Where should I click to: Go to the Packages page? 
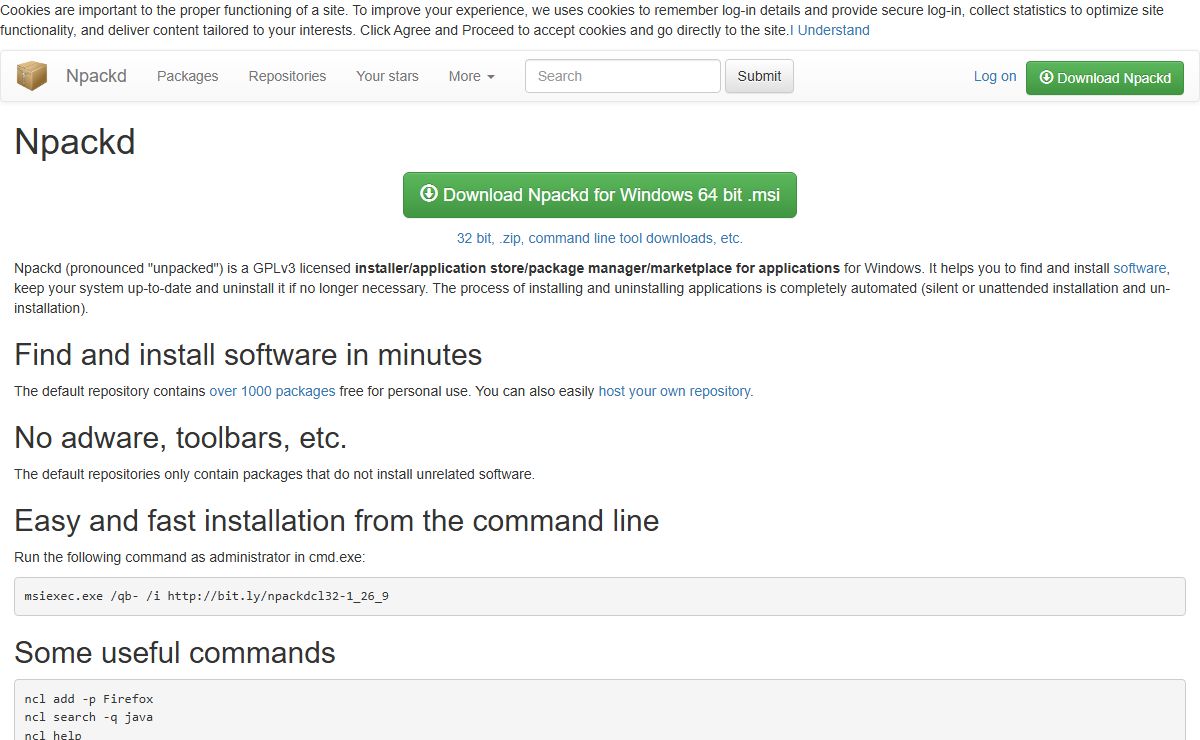pos(187,76)
